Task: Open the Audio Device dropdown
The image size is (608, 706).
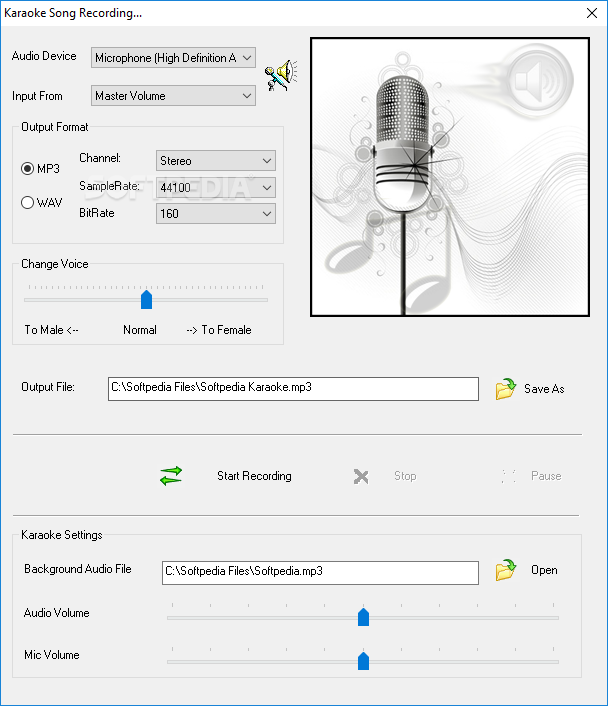Action: coord(173,58)
